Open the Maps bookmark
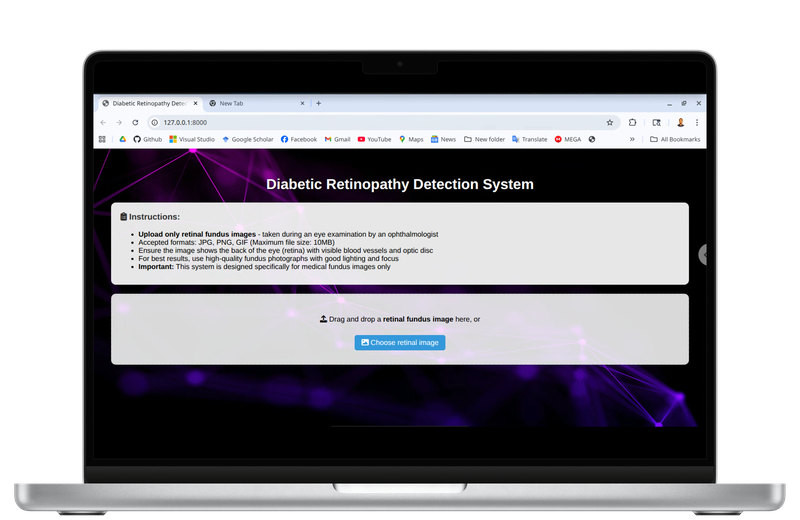Screen dimensions: 800x520 coord(411,139)
